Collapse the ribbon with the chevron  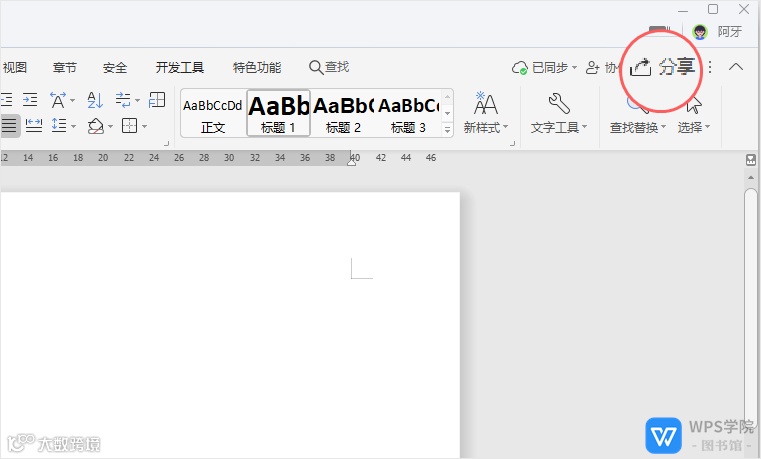pos(736,66)
